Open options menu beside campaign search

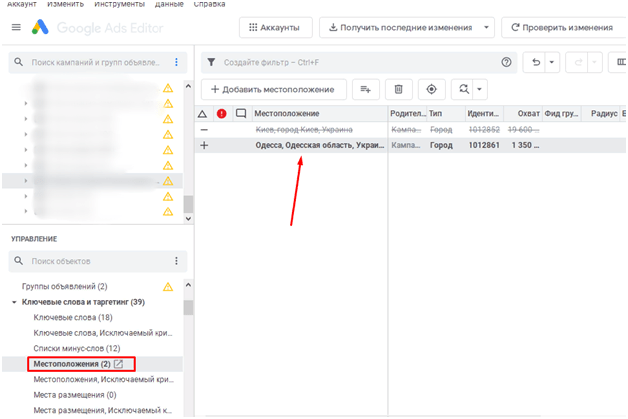pos(176,62)
